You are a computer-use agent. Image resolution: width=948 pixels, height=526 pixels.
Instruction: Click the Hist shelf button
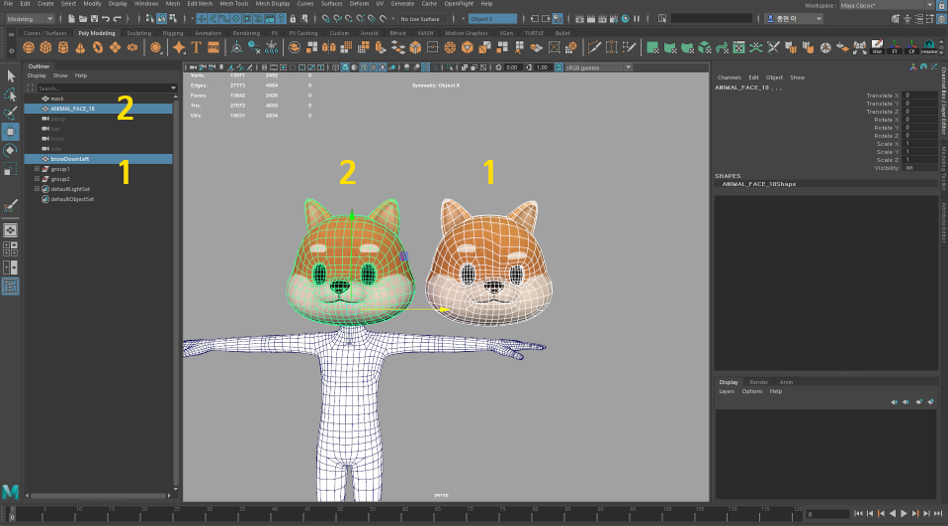point(877,47)
